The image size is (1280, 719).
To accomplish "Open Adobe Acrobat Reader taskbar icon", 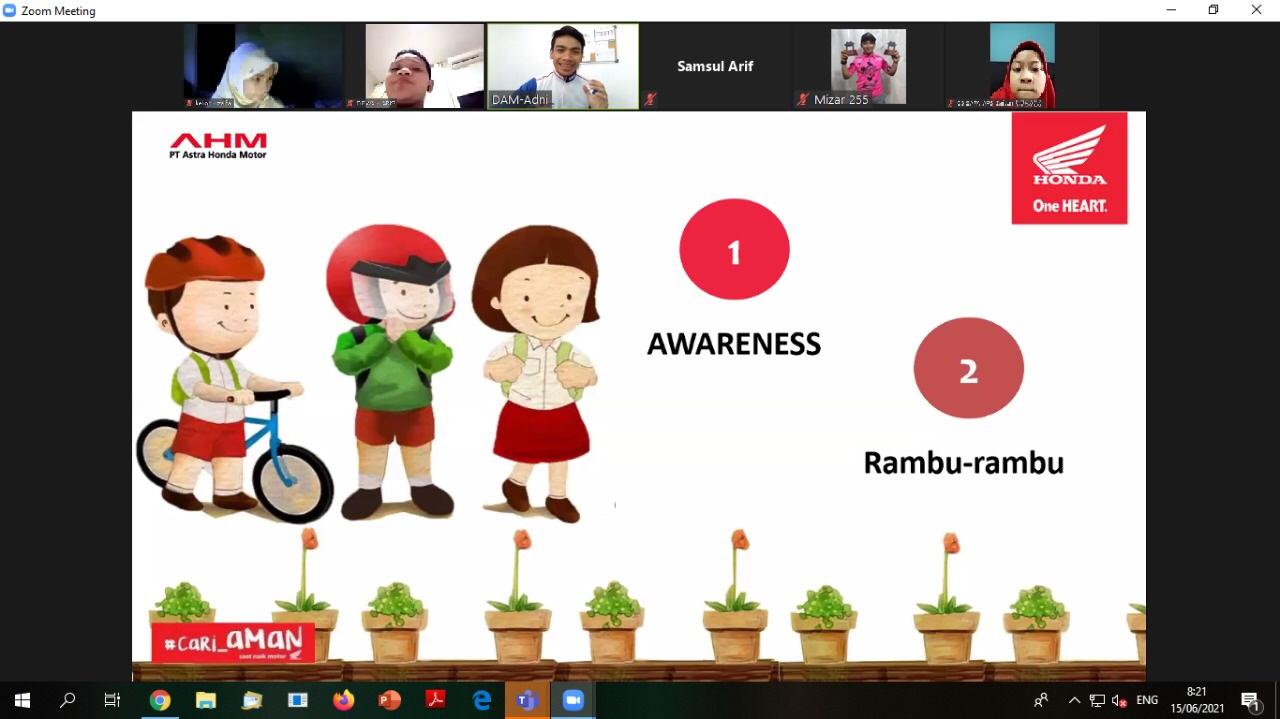I will pos(436,700).
